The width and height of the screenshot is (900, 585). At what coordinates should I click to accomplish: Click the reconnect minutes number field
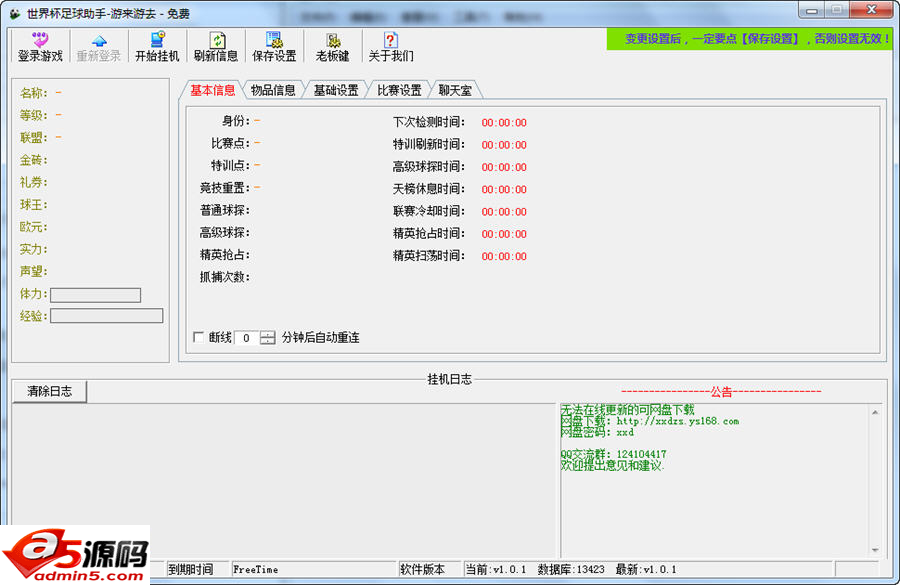coord(247,338)
